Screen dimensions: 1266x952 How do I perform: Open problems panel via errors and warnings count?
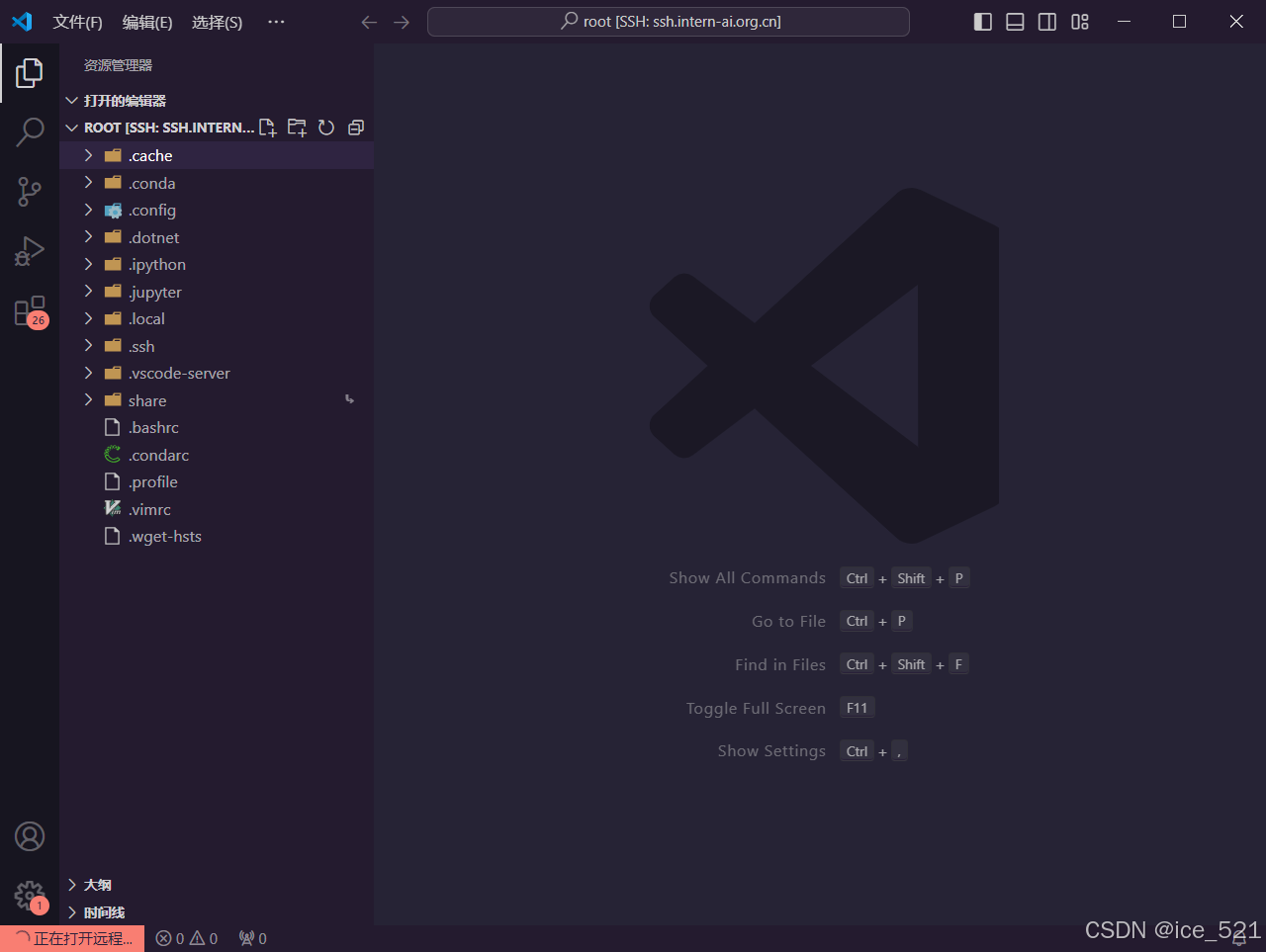[187, 938]
